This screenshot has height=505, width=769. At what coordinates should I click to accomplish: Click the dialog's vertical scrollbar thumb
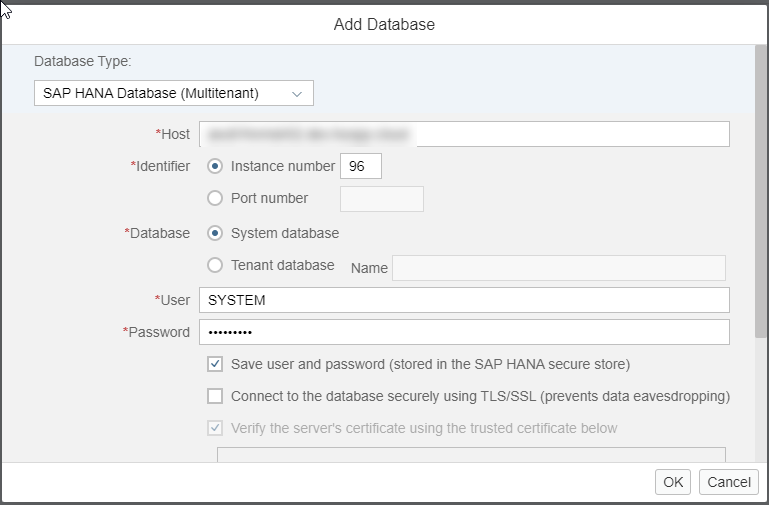click(761, 191)
